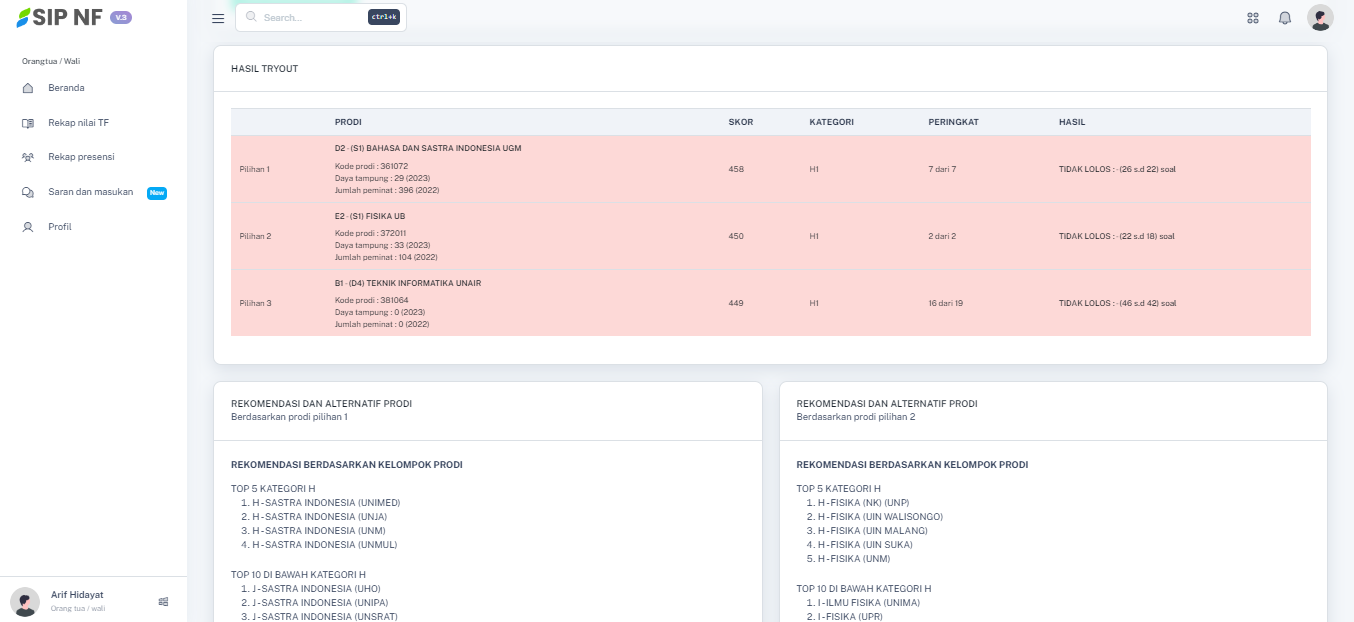Screen dimensions: 1354x622
Task: Click the v.3 version badge
Action: pyautogui.click(x=121, y=18)
